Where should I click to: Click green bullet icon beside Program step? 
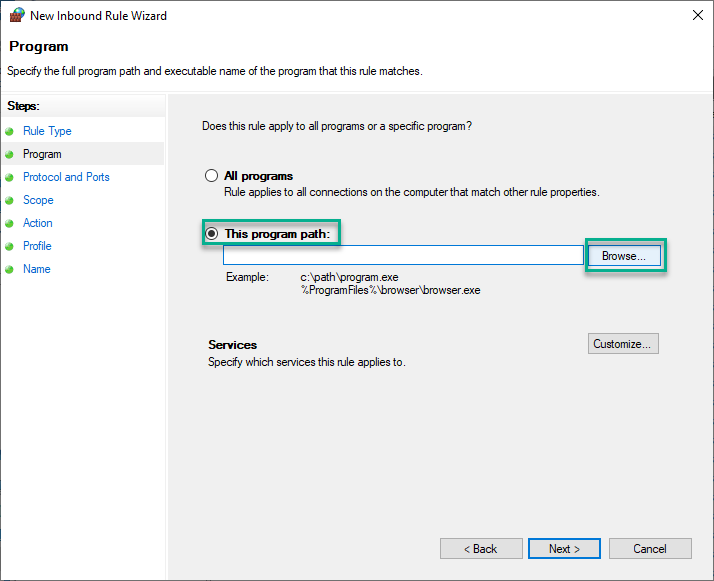click(9, 155)
